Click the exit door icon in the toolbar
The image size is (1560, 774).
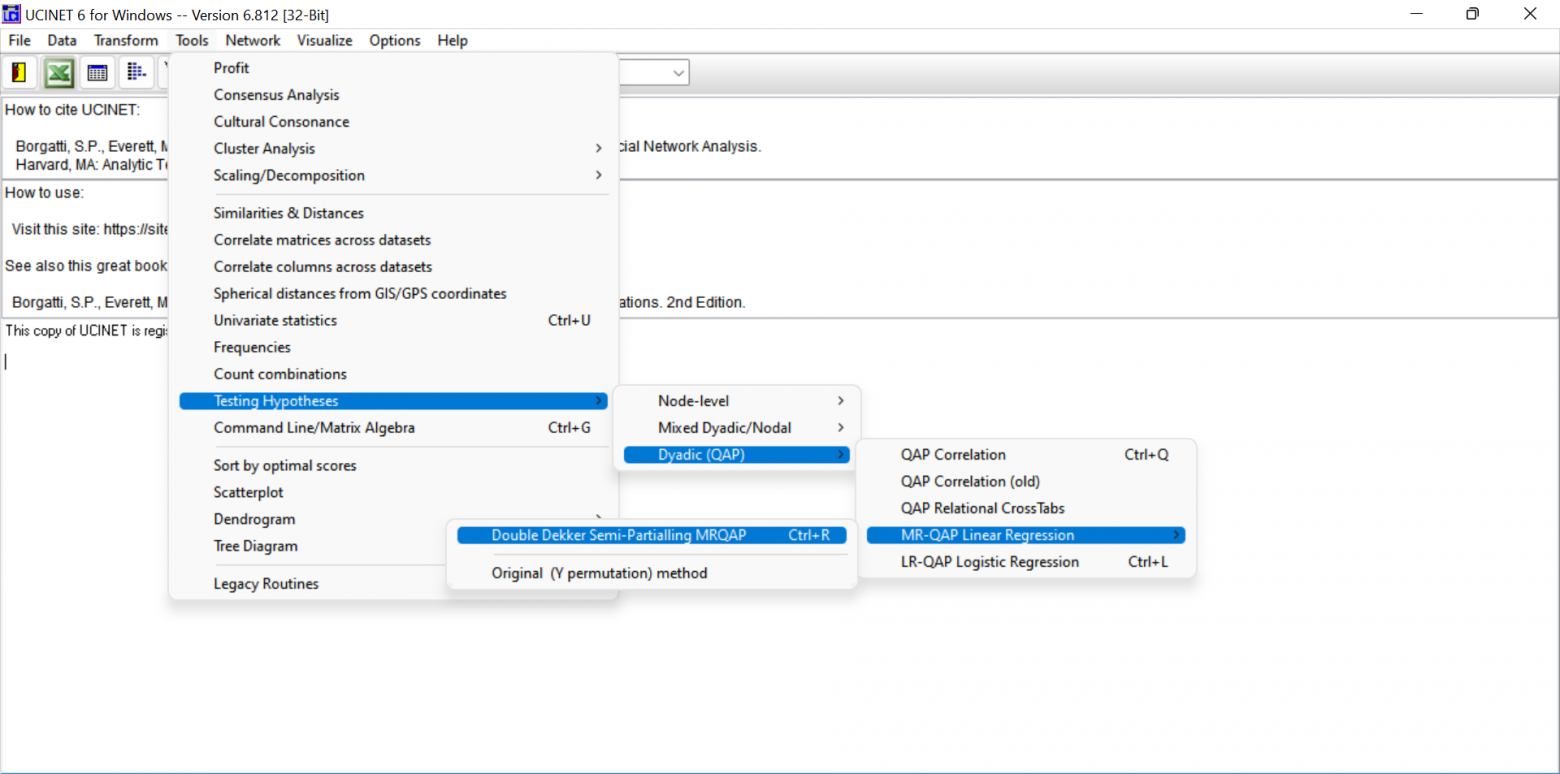click(x=21, y=73)
